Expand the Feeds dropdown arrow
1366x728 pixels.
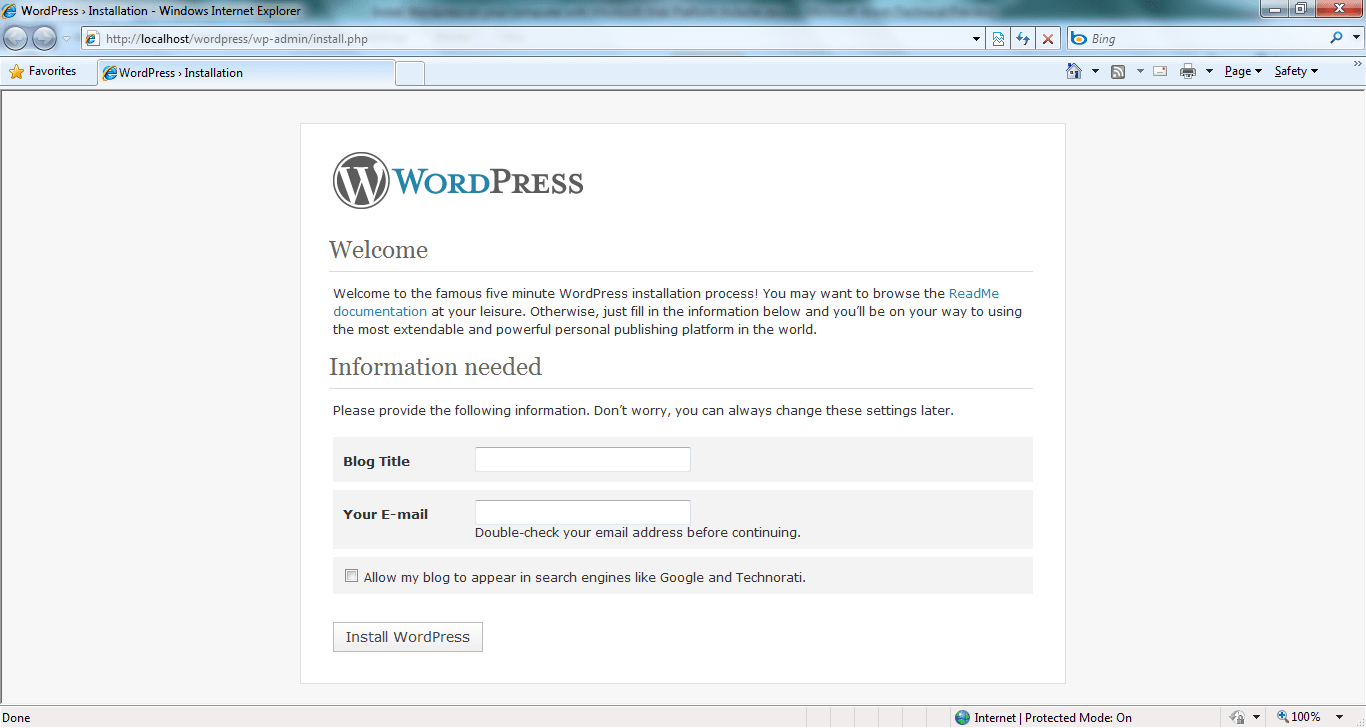(x=1139, y=71)
